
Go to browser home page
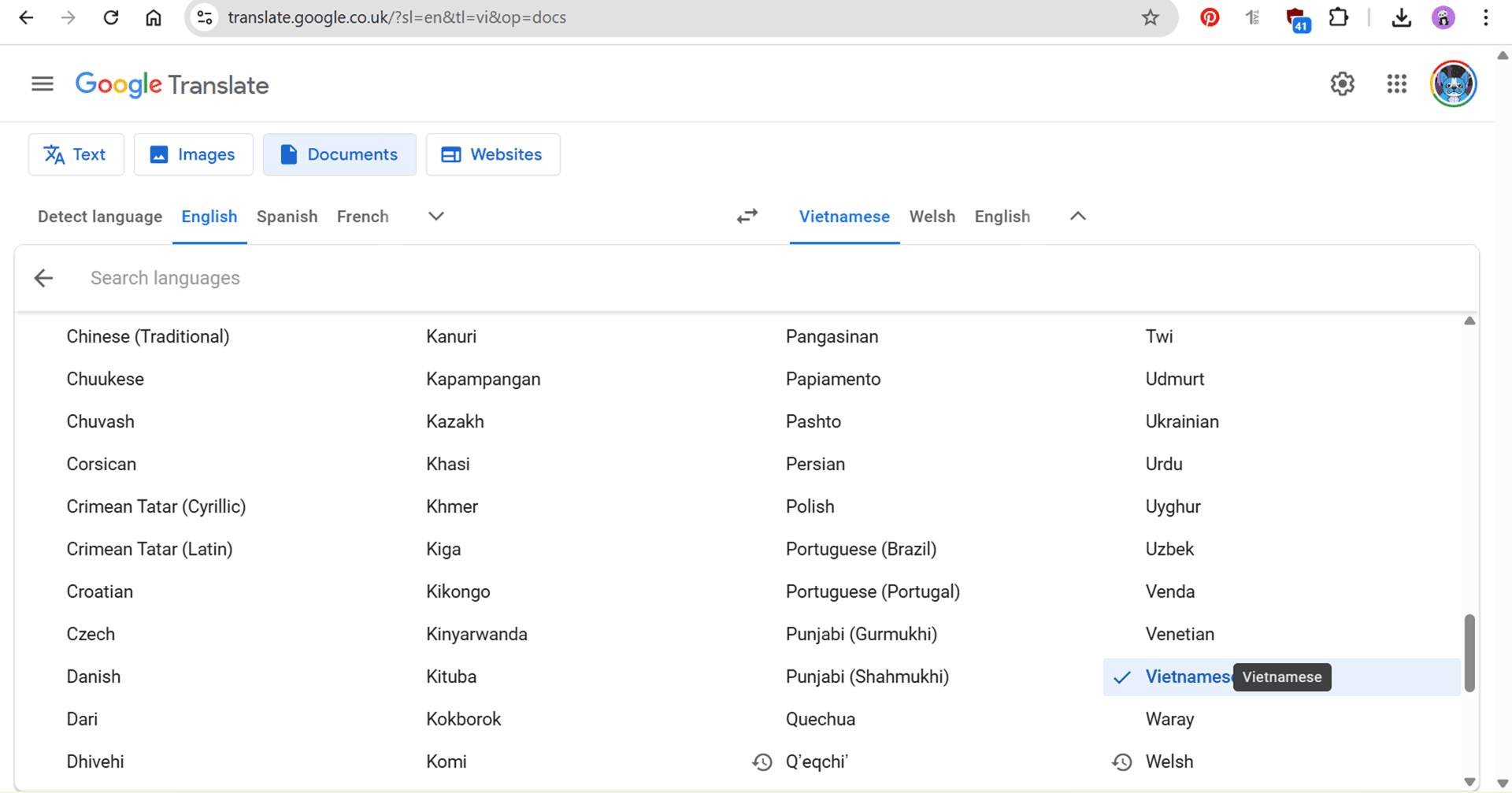pyautogui.click(x=153, y=17)
